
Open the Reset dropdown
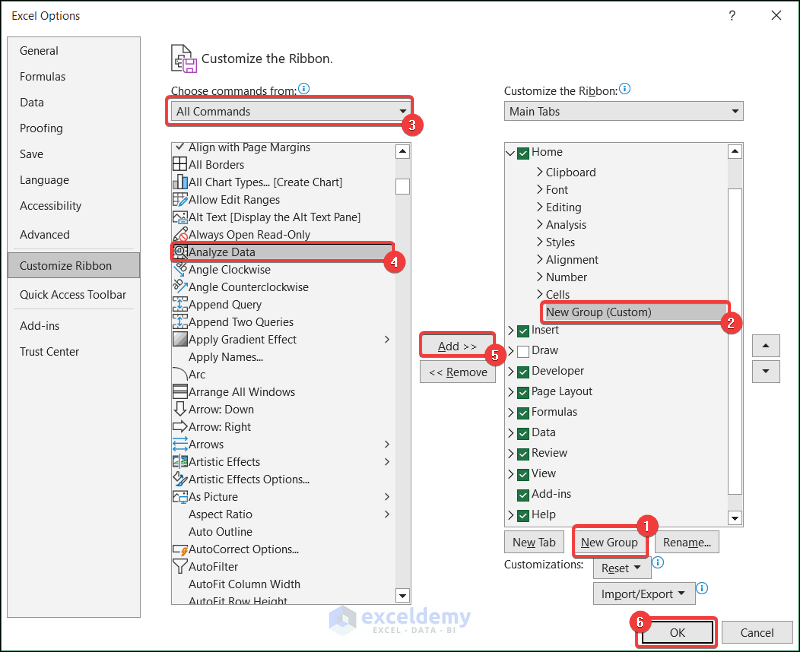[622, 568]
